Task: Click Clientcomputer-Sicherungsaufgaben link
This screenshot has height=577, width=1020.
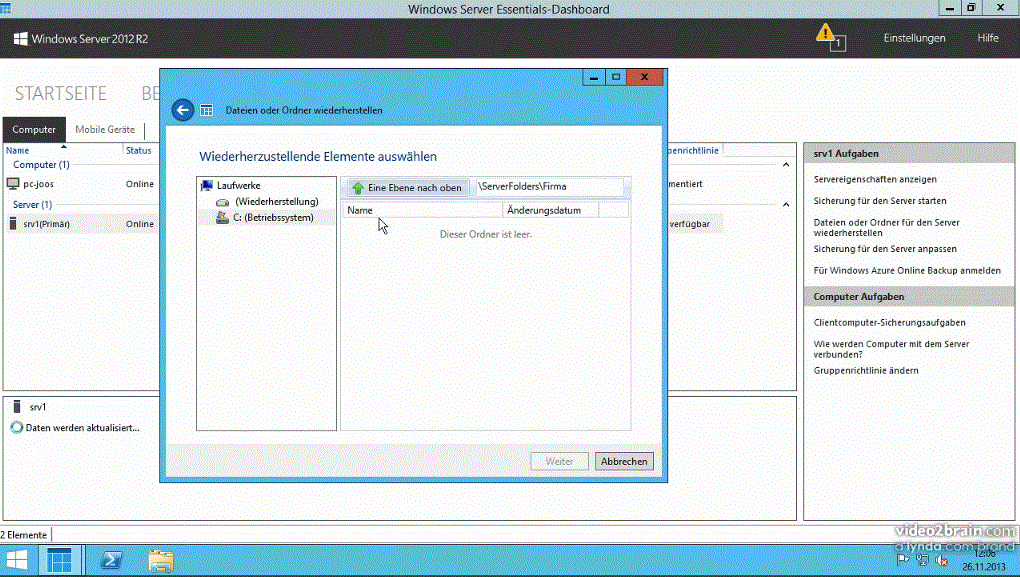Action: pyautogui.click(x=889, y=323)
